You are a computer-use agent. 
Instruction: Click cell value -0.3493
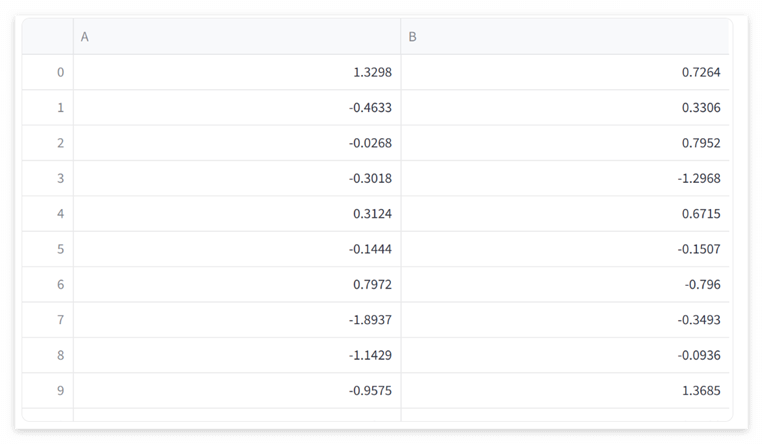click(x=699, y=320)
